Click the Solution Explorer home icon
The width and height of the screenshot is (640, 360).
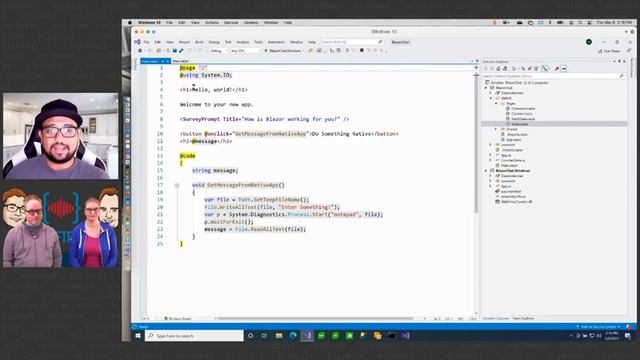point(498,69)
